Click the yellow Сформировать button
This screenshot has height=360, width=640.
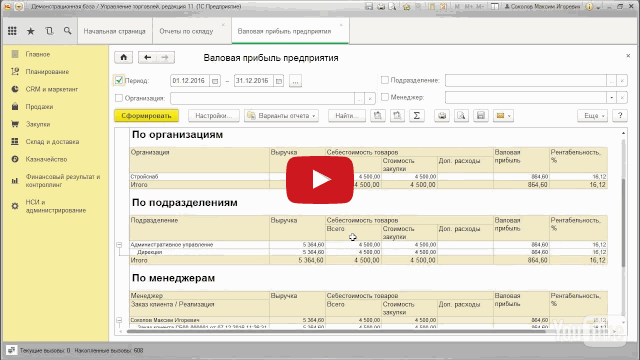147,116
